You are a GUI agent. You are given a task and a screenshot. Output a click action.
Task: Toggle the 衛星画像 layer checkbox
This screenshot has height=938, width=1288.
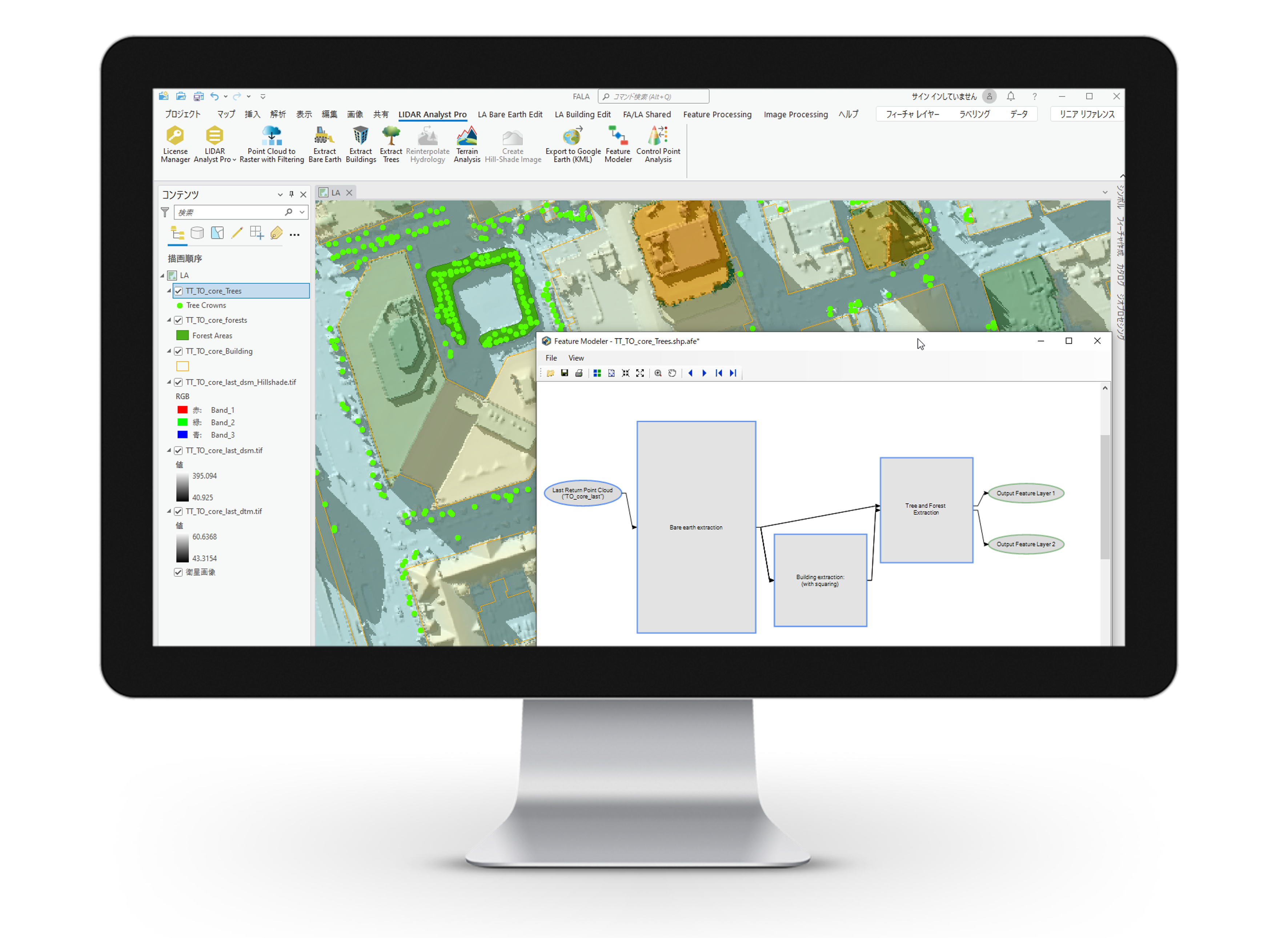pyautogui.click(x=178, y=572)
